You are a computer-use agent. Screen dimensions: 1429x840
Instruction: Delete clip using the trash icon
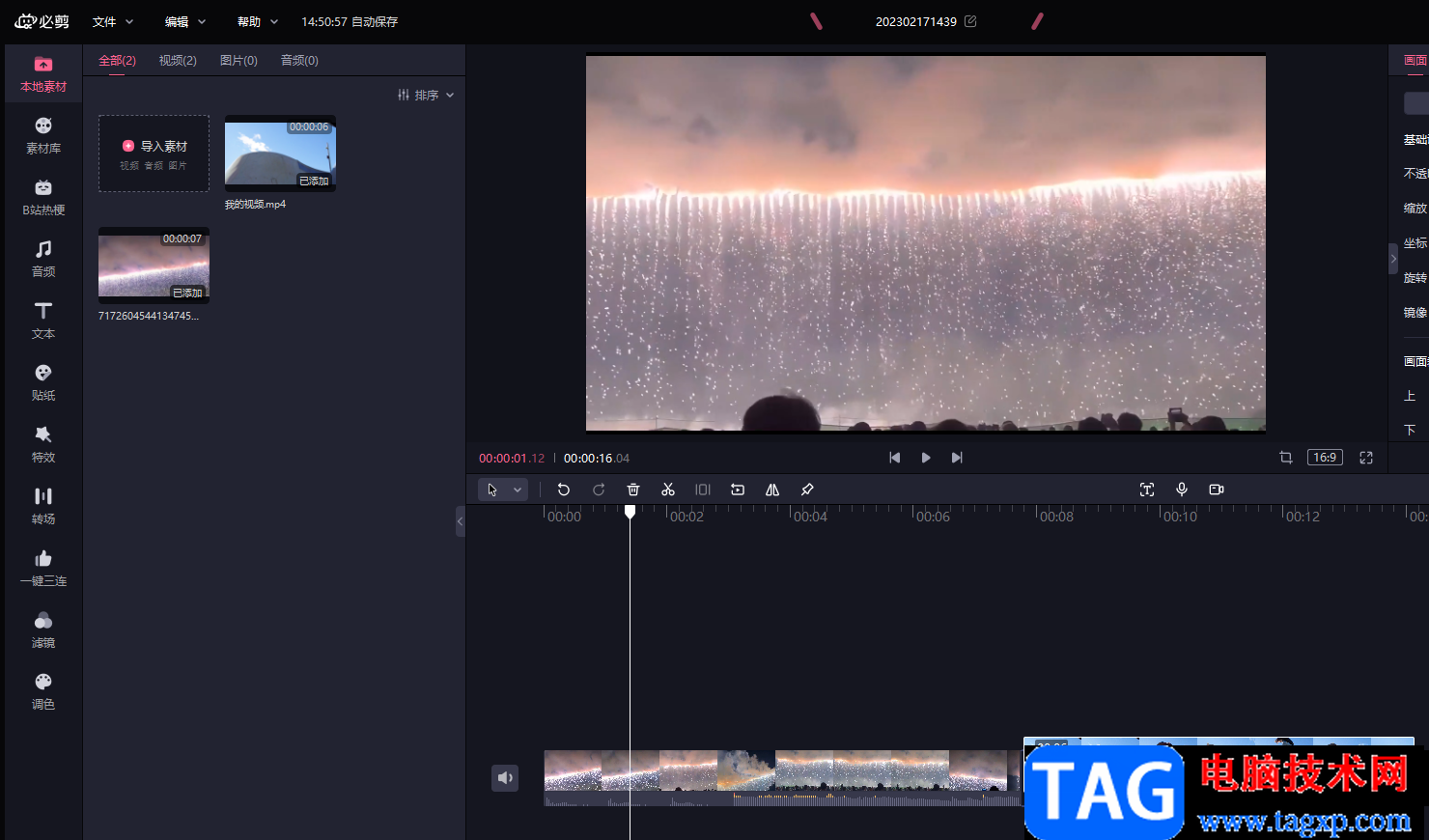tap(633, 490)
